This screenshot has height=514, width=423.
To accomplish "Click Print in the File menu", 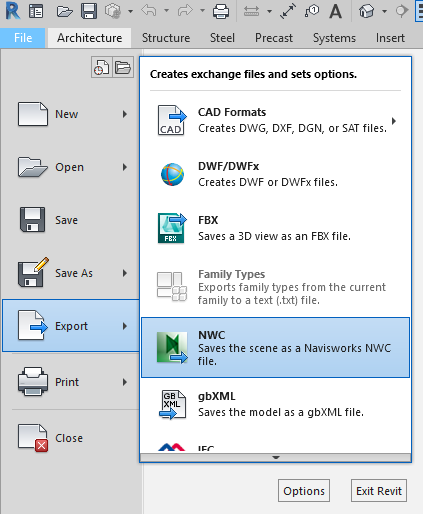I will click(71, 382).
